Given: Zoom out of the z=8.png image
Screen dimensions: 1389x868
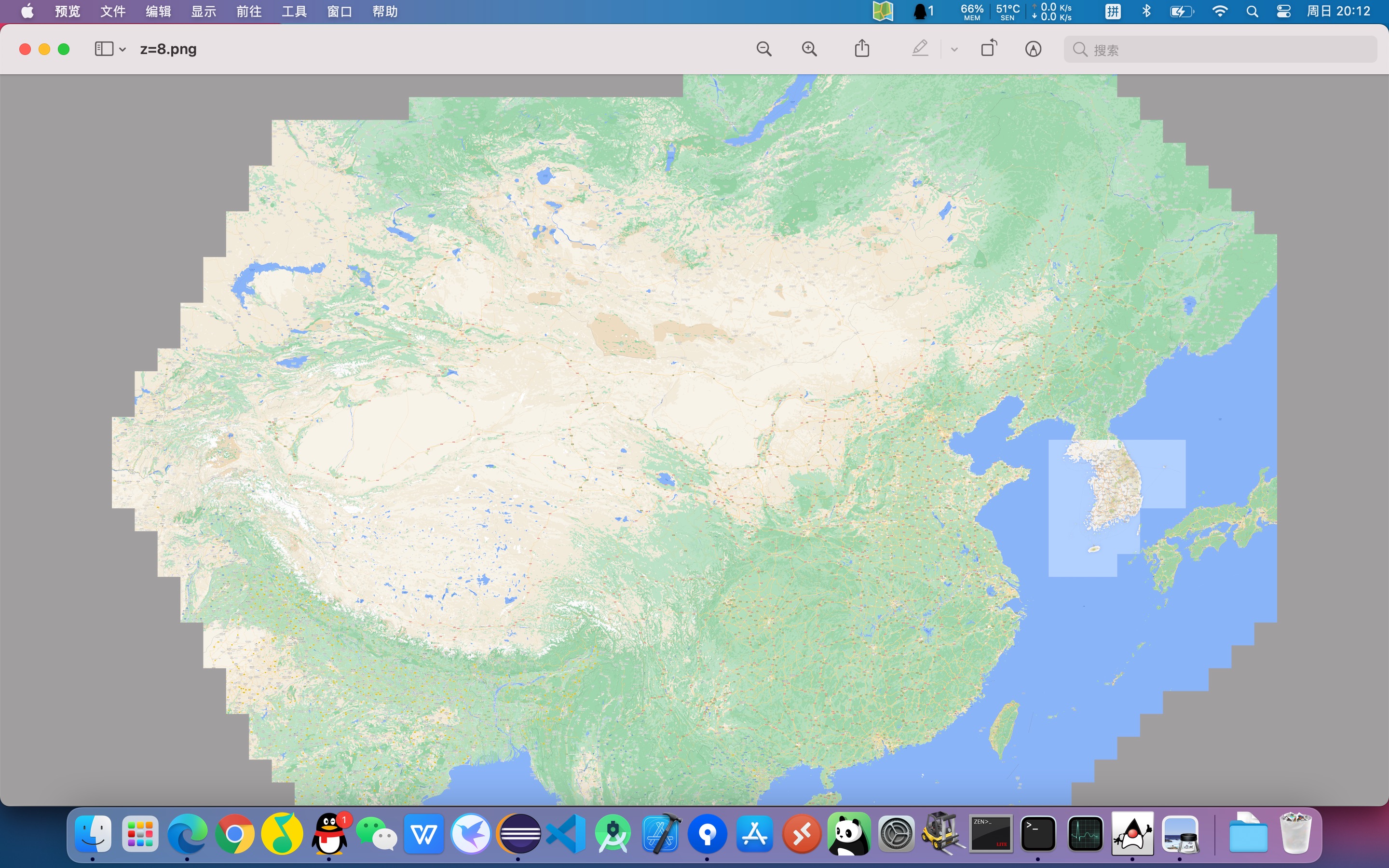Looking at the screenshot, I should [x=764, y=49].
